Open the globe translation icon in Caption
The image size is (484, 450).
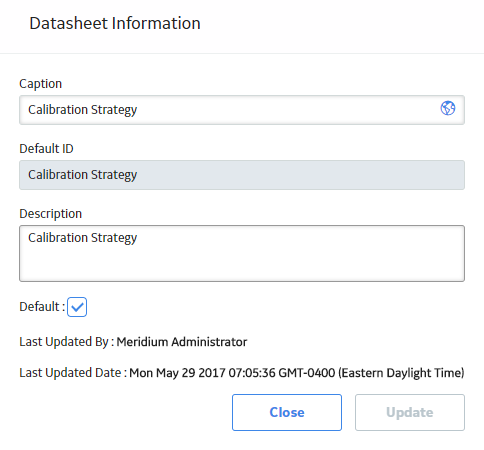click(x=448, y=108)
